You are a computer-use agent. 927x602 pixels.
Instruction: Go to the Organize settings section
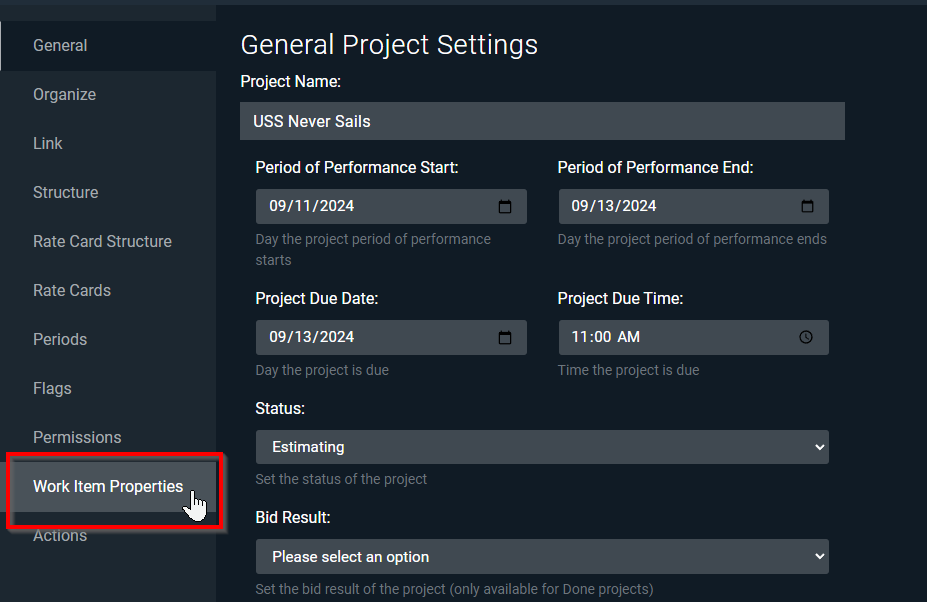(64, 95)
